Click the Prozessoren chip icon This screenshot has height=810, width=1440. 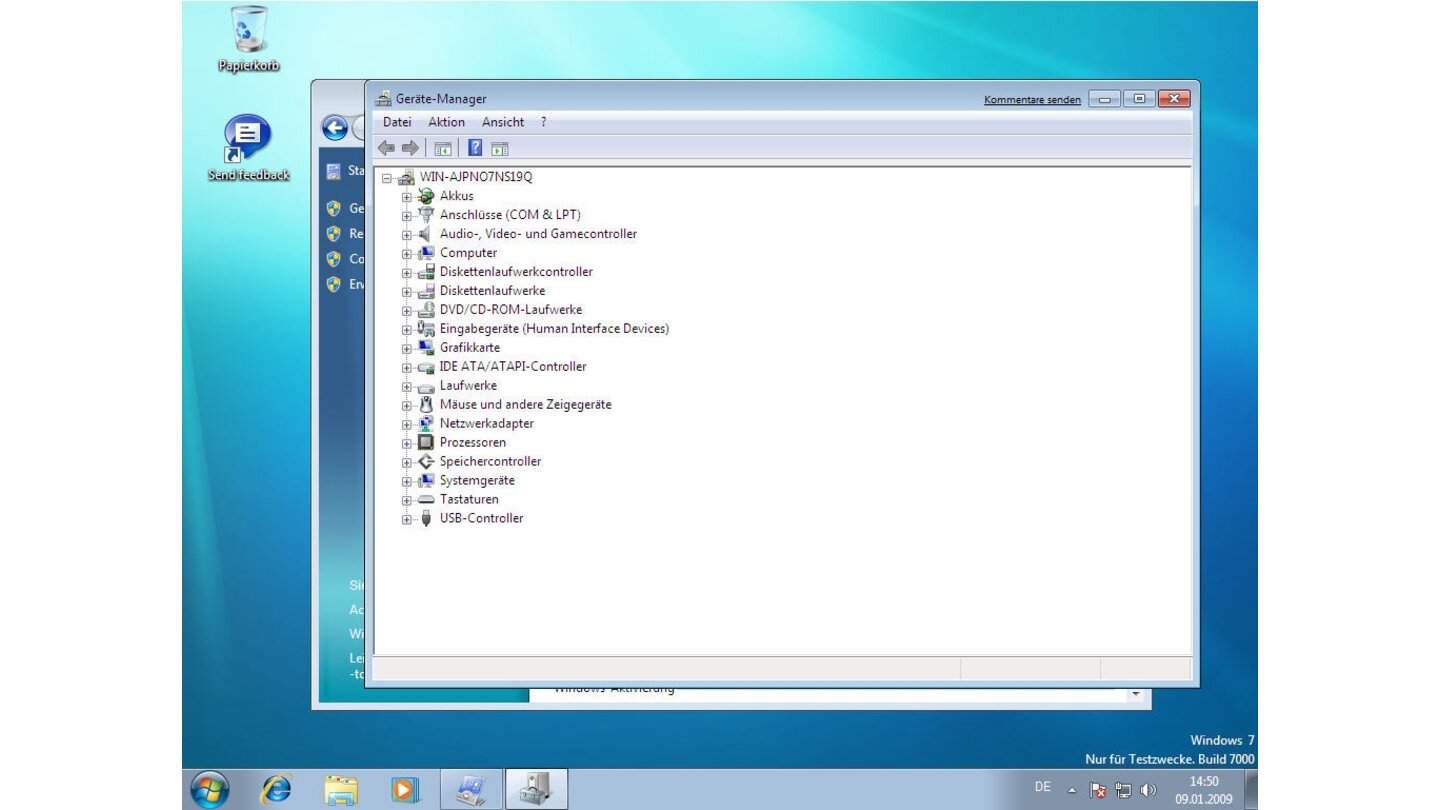pos(426,443)
